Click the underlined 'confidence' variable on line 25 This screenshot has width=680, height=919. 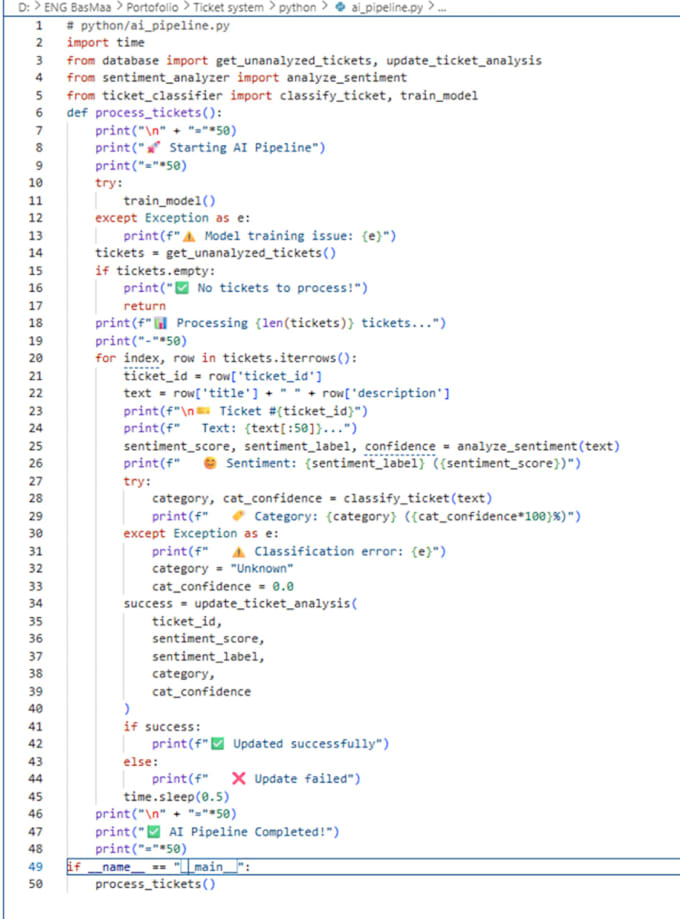400,446
